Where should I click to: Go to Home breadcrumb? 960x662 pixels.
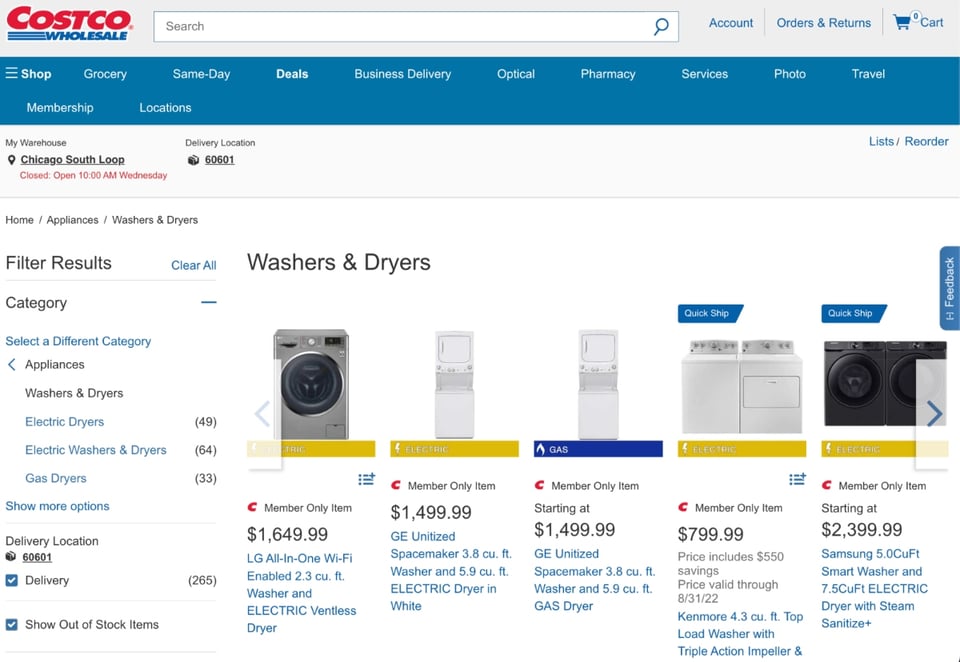pyautogui.click(x=20, y=220)
